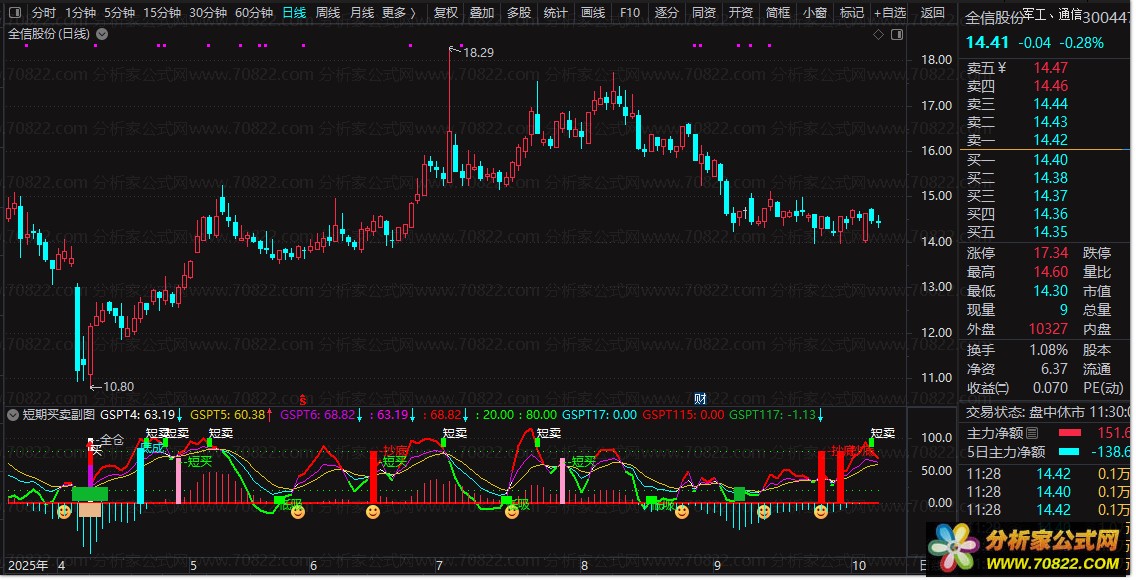Click the 涨停 17.34 limit-up value
Image resolution: width=1136 pixels, height=580 pixels.
(1051, 253)
